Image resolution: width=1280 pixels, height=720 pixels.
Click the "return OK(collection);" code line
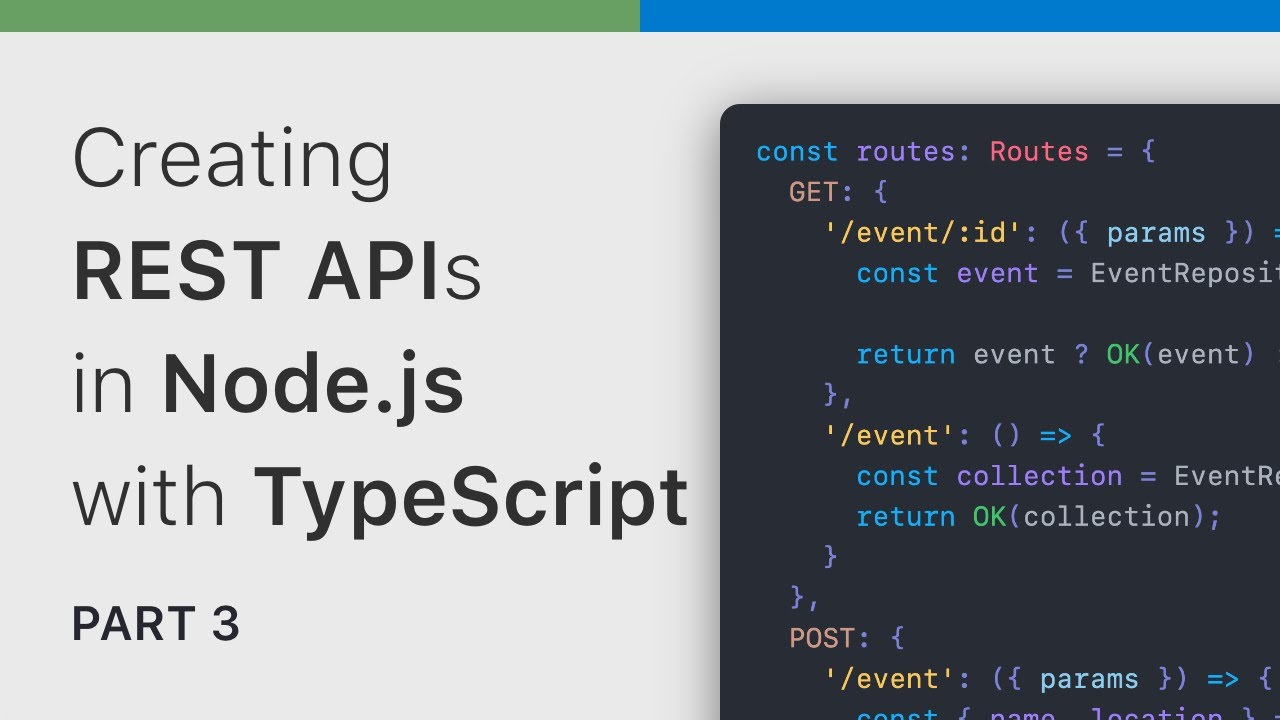click(x=1039, y=517)
